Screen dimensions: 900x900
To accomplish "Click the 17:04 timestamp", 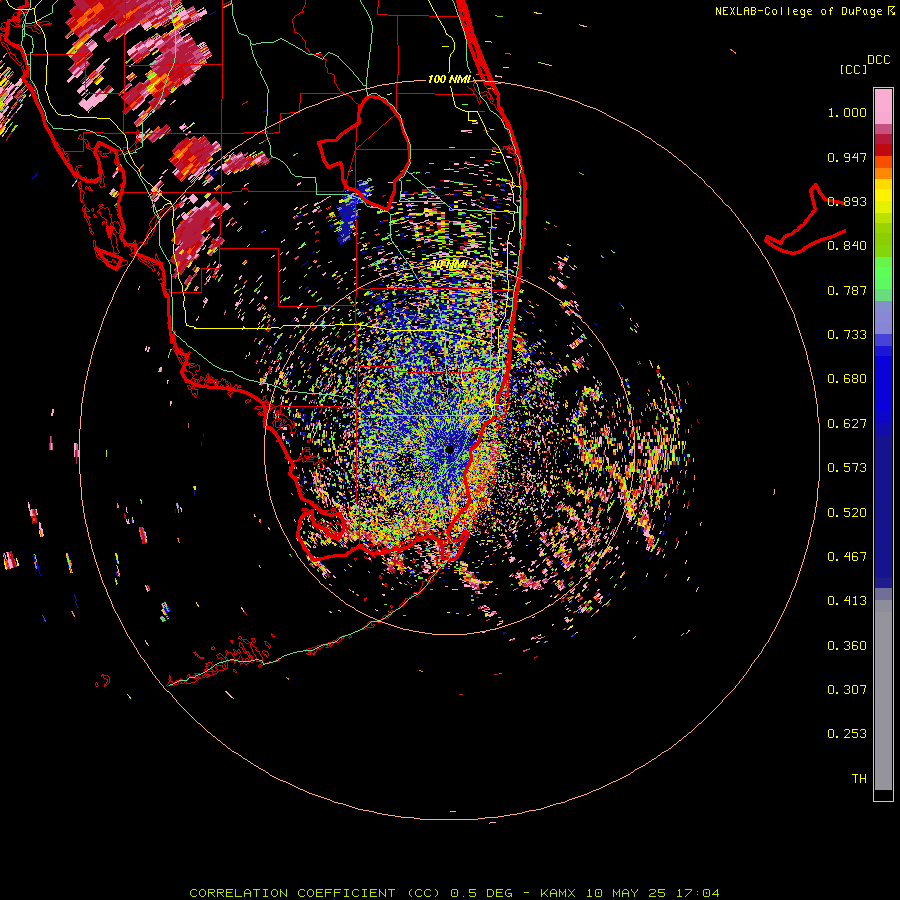I will tap(697, 893).
